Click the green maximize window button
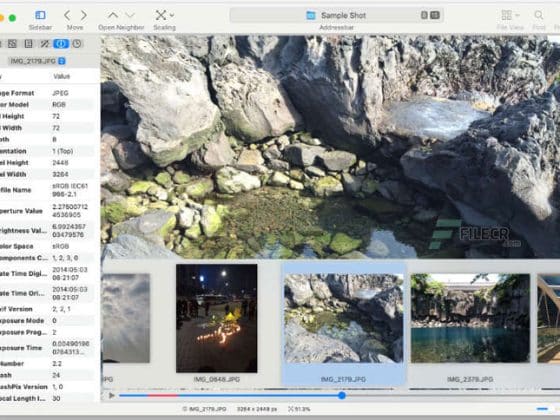The width and height of the screenshot is (560, 420). 12,18
